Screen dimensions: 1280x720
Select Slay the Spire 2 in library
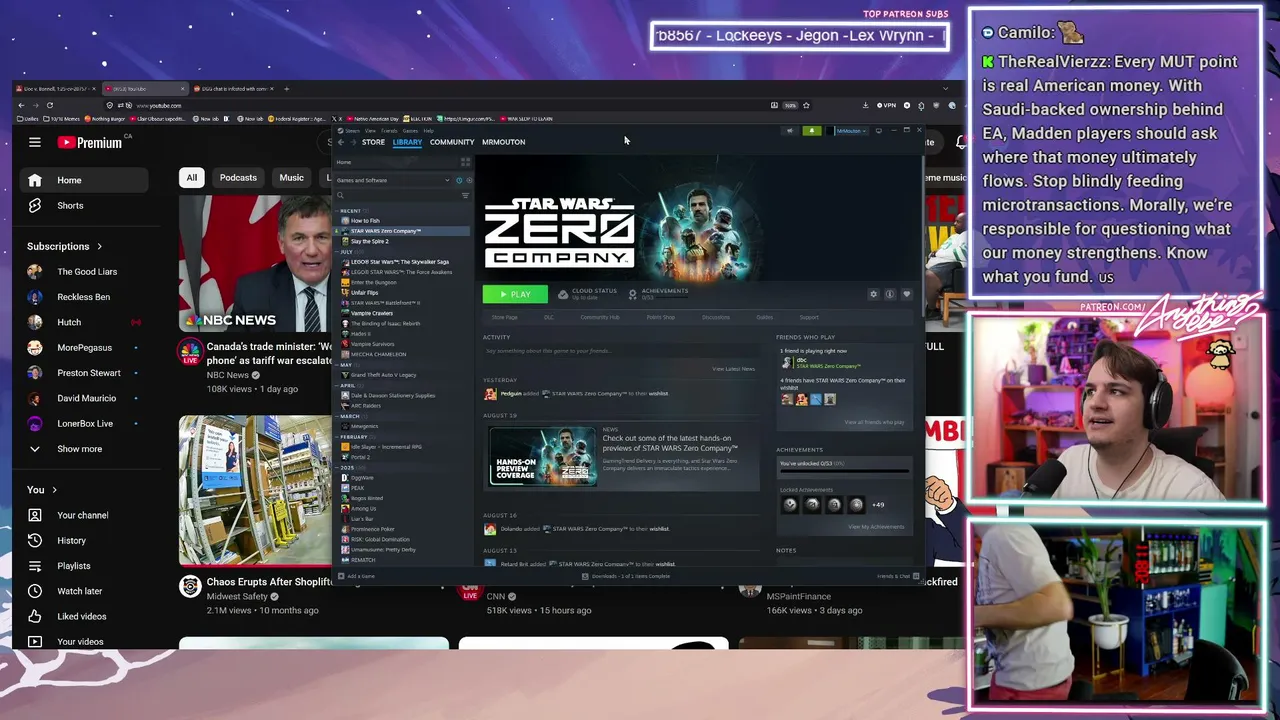(369, 241)
